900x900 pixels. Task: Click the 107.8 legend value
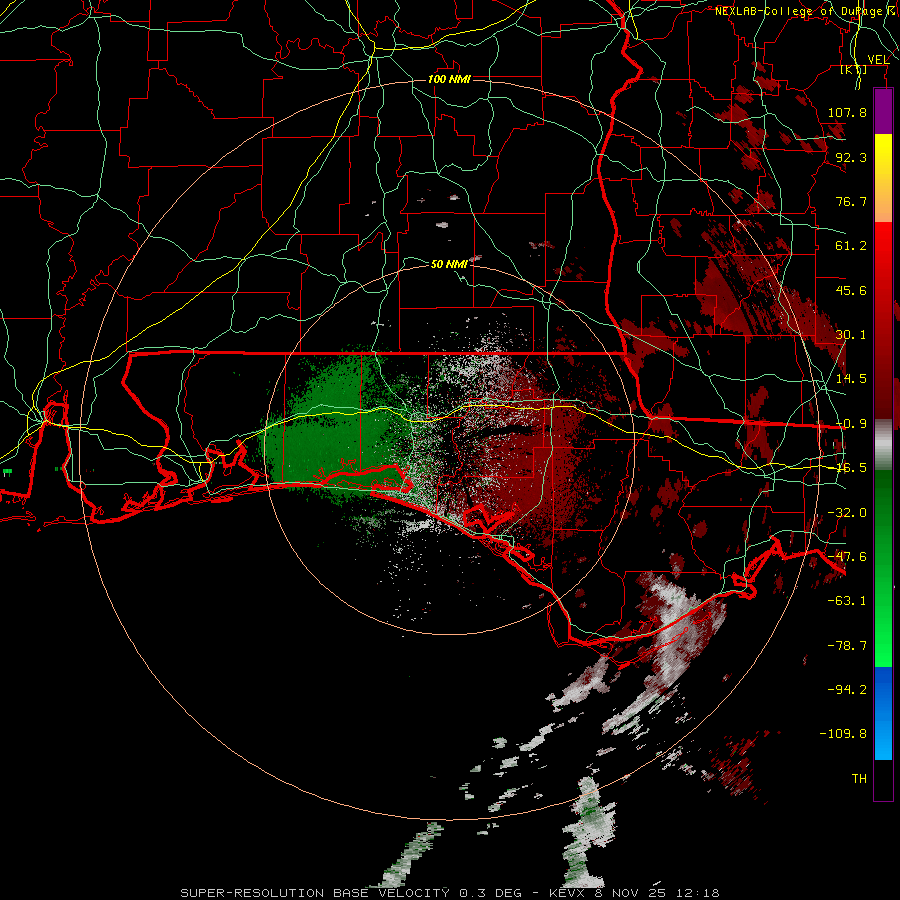click(847, 112)
